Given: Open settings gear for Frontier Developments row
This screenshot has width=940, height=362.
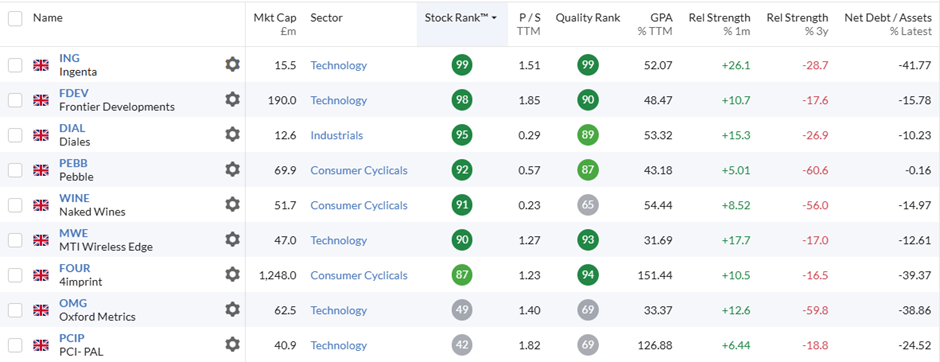Looking at the screenshot, I should point(232,99).
